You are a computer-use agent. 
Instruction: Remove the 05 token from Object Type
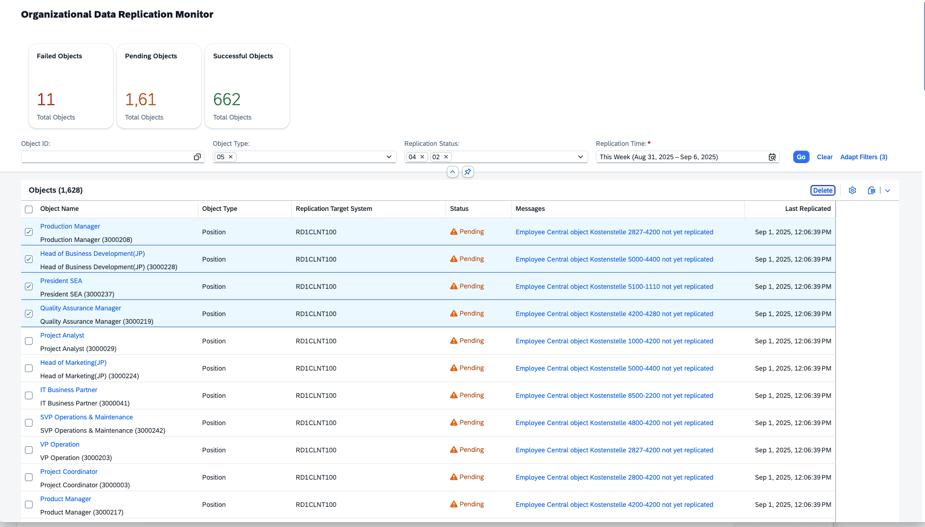231,157
